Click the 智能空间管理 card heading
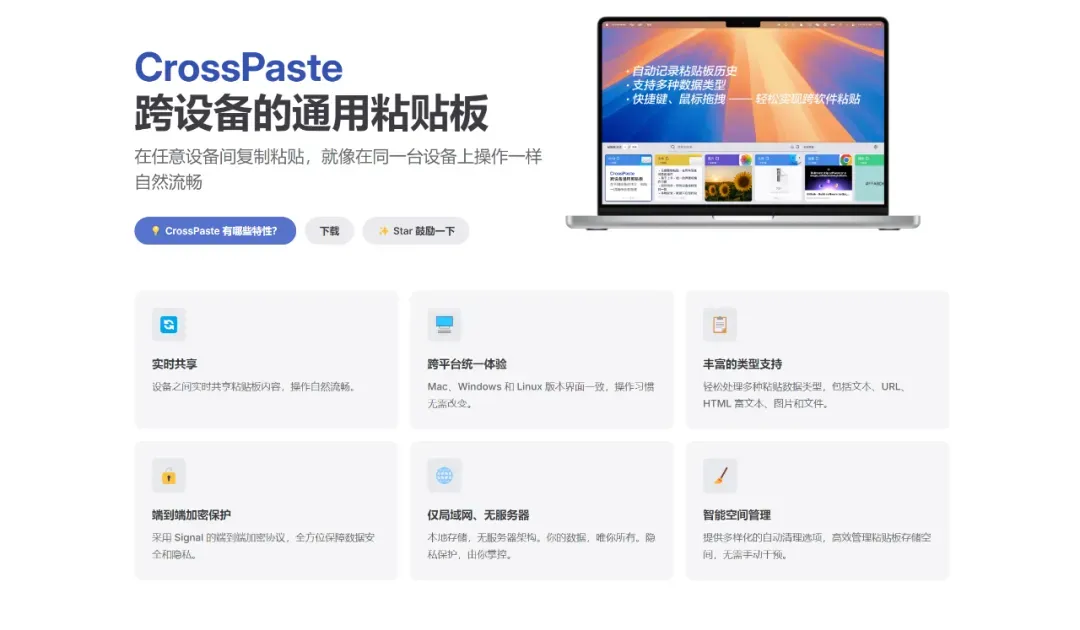The width and height of the screenshot is (1080, 630). click(x=737, y=515)
